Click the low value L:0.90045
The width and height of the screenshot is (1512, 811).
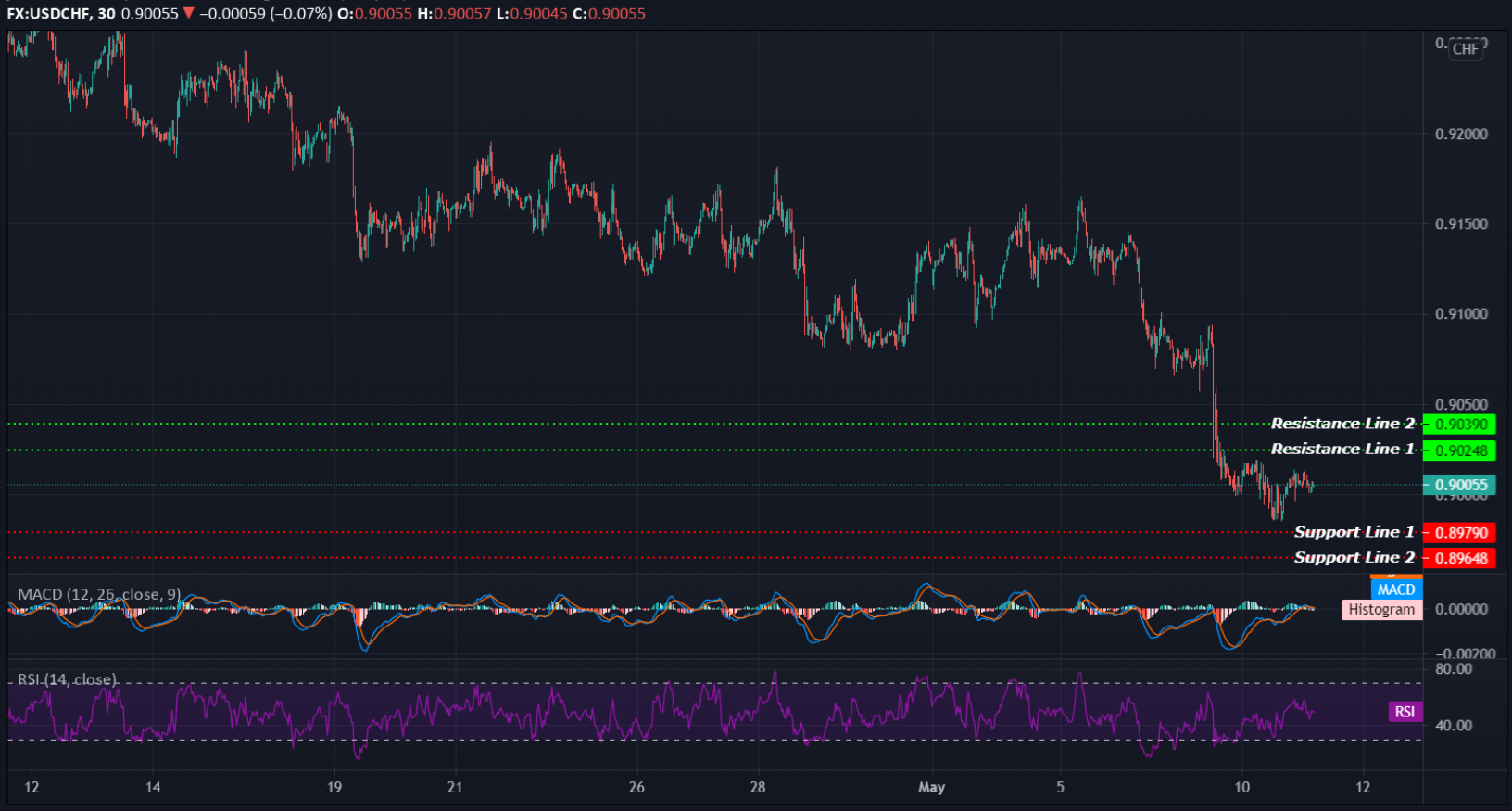(532, 14)
